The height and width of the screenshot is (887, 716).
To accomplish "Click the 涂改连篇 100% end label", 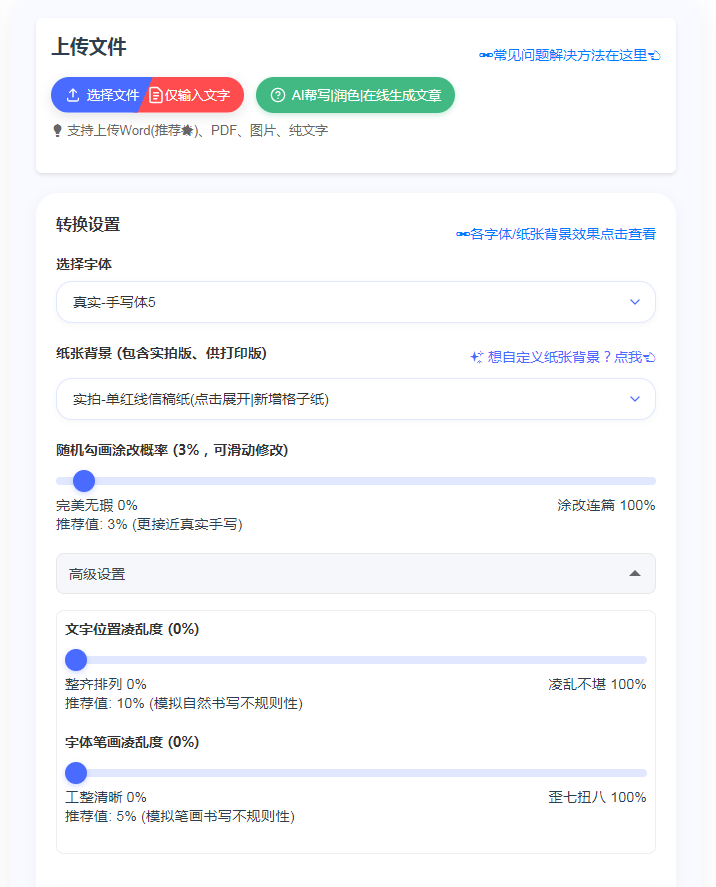I will click(x=606, y=505).
